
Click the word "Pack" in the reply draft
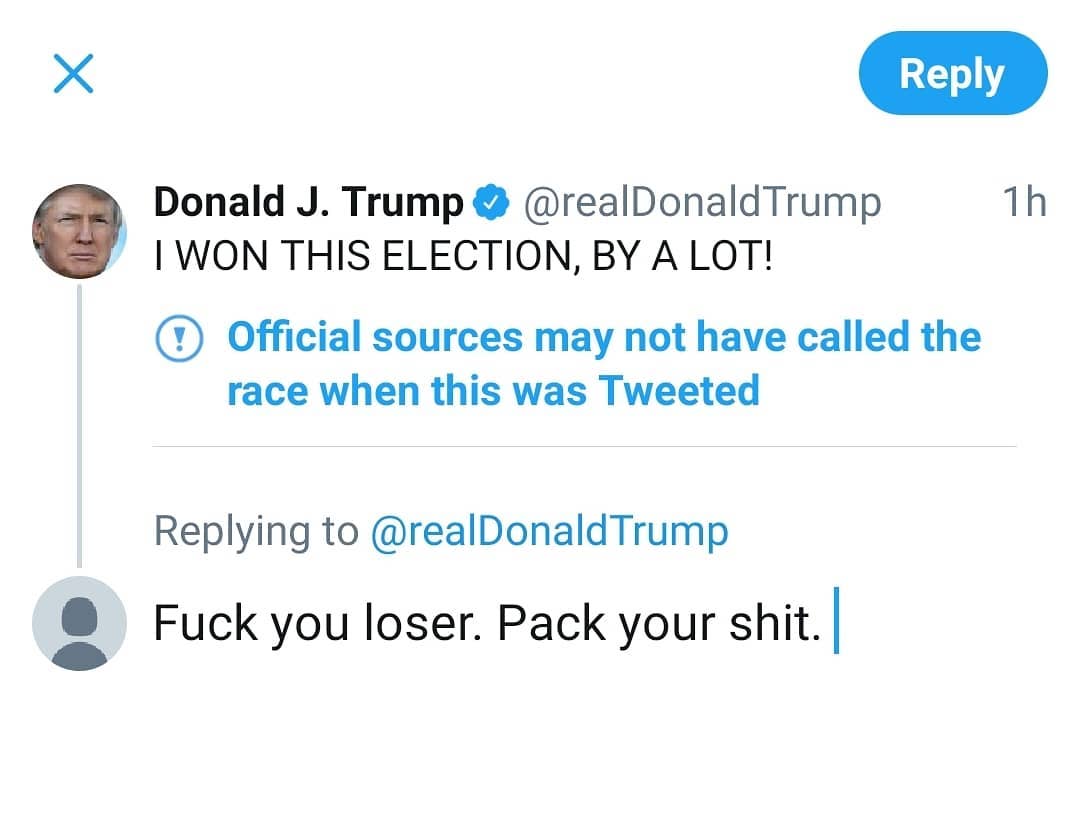tap(552, 624)
